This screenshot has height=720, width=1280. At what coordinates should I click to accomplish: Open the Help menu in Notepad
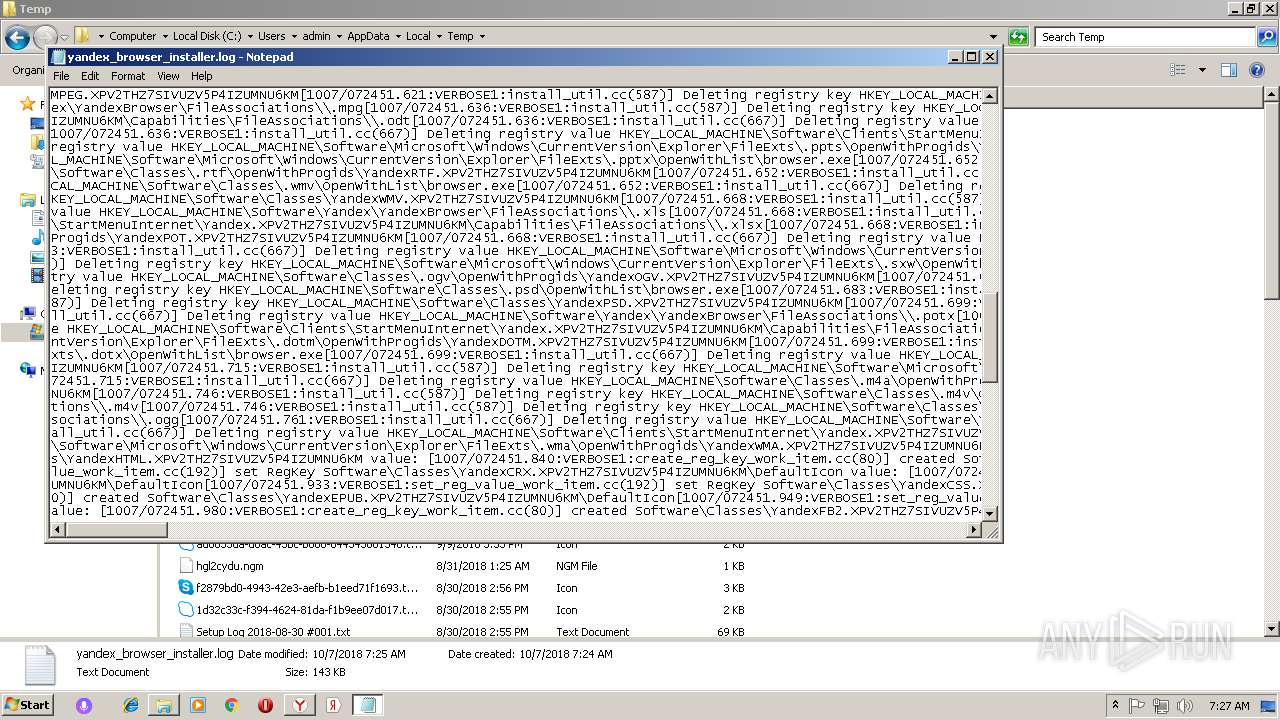[202, 76]
